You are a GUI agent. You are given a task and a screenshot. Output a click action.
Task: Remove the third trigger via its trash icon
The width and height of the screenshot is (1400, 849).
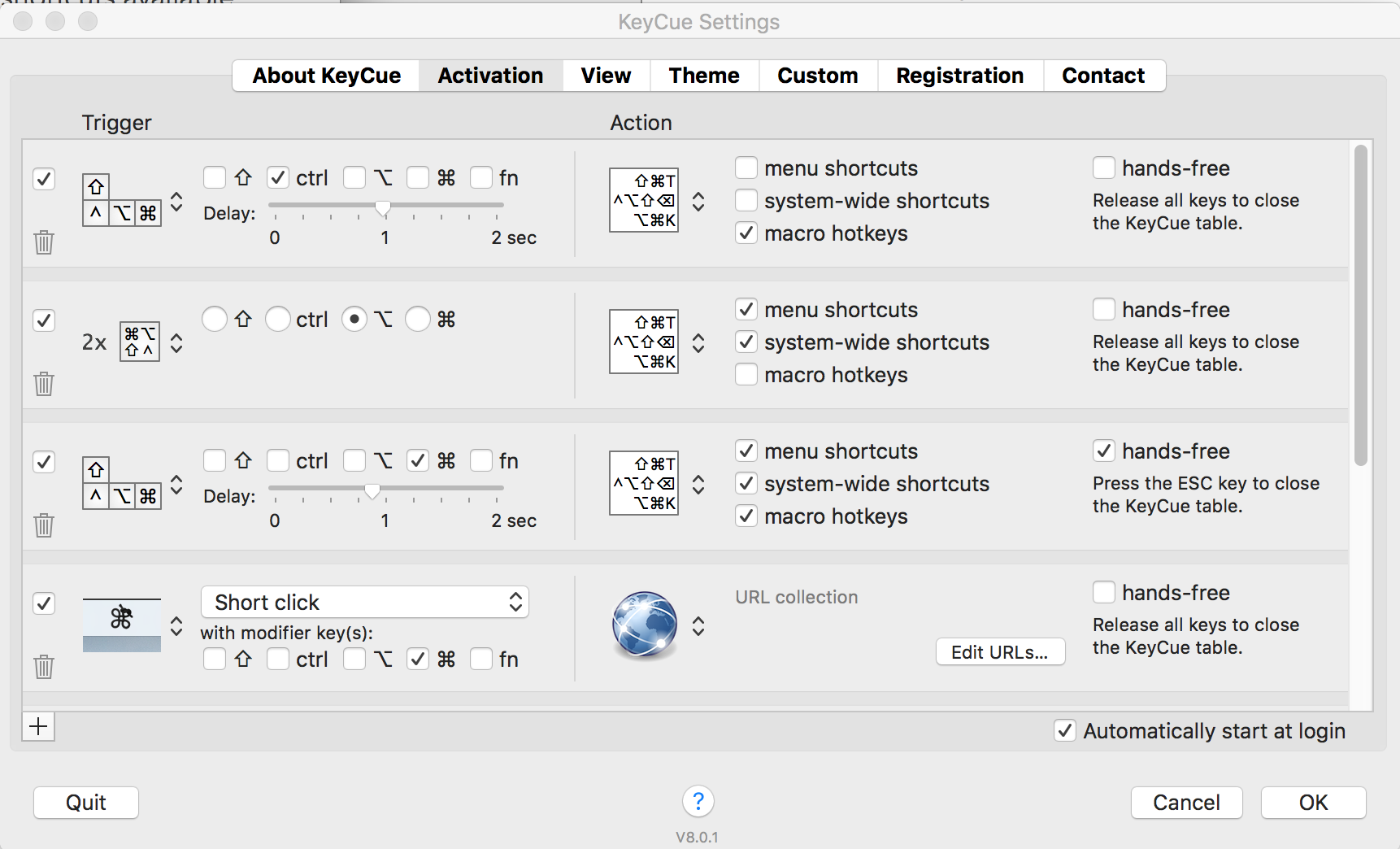[x=44, y=525]
